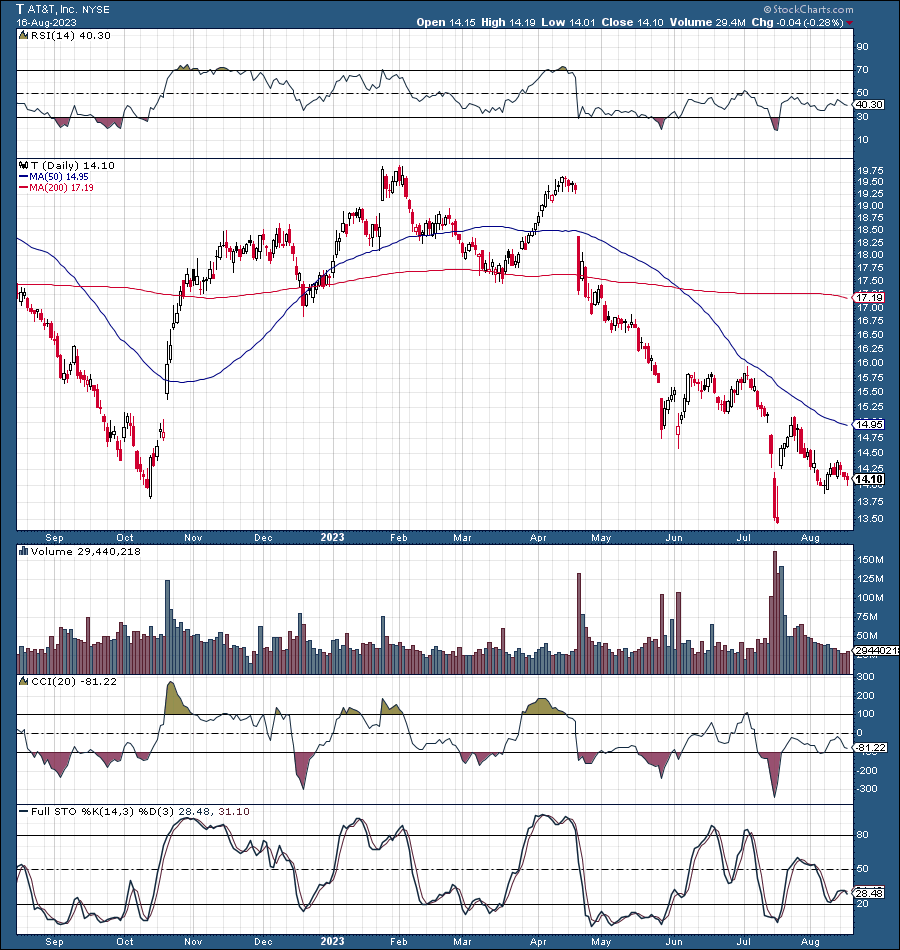Click the -81.22 CCI value tag
This screenshot has height=950, width=900.
[871, 748]
